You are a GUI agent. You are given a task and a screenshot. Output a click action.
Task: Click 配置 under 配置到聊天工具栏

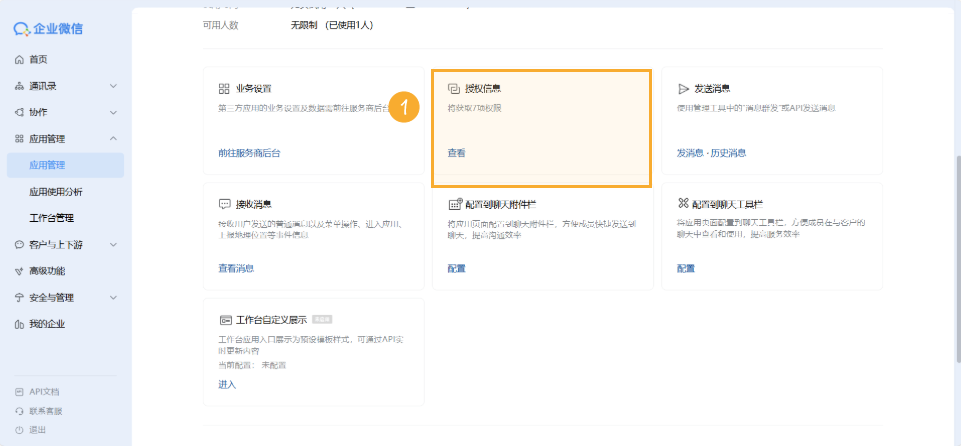click(686, 268)
